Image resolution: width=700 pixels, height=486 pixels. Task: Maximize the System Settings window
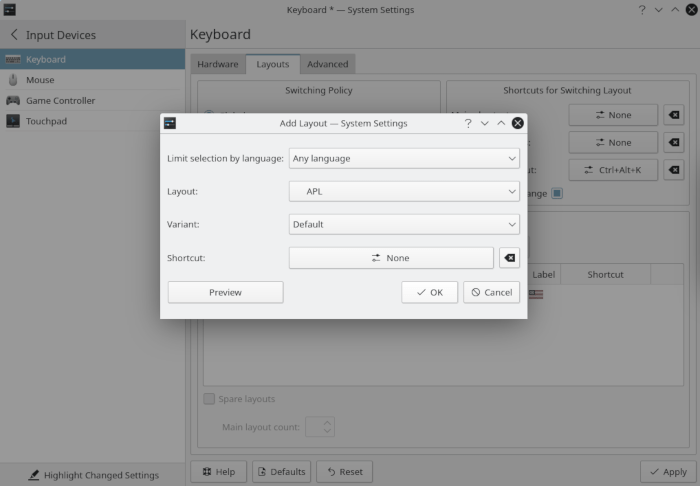click(x=675, y=10)
